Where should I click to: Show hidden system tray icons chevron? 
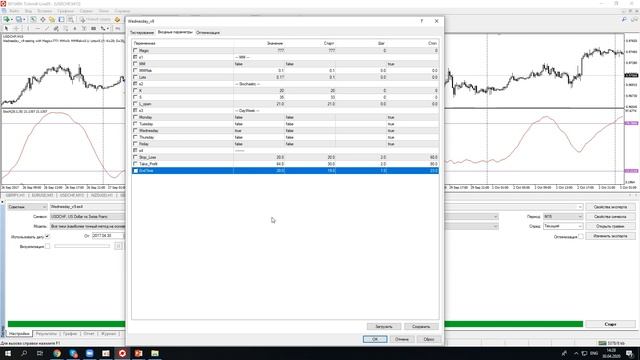576,353
